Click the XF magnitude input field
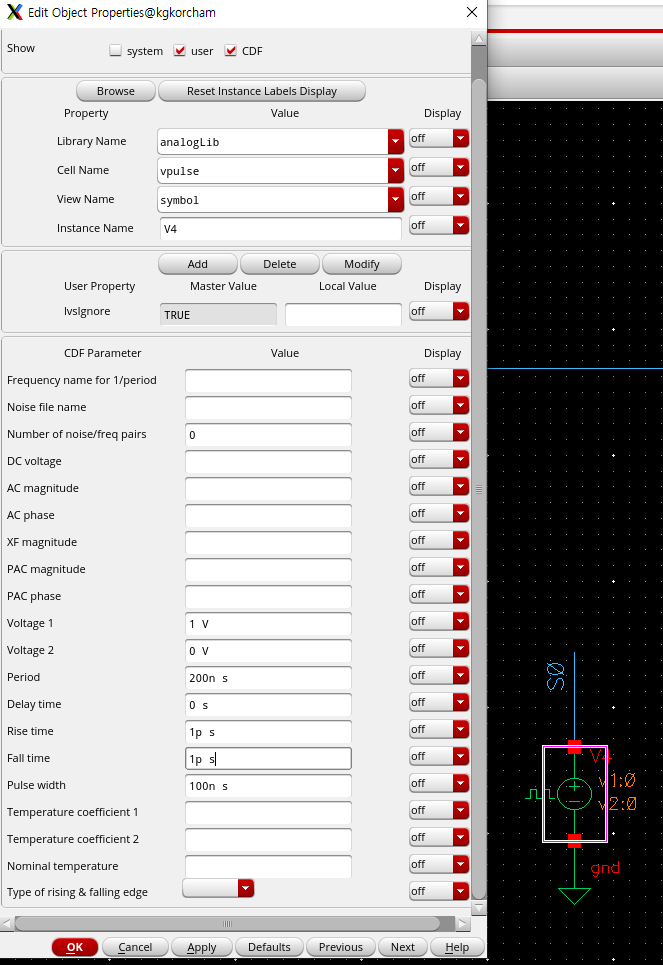 tap(268, 543)
